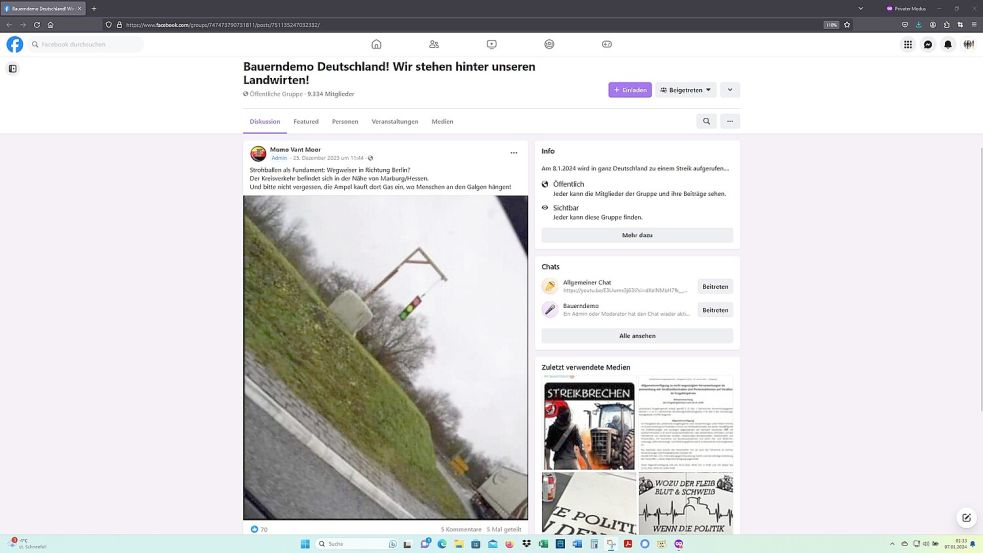Search within the group using magnifier icon

[707, 122]
